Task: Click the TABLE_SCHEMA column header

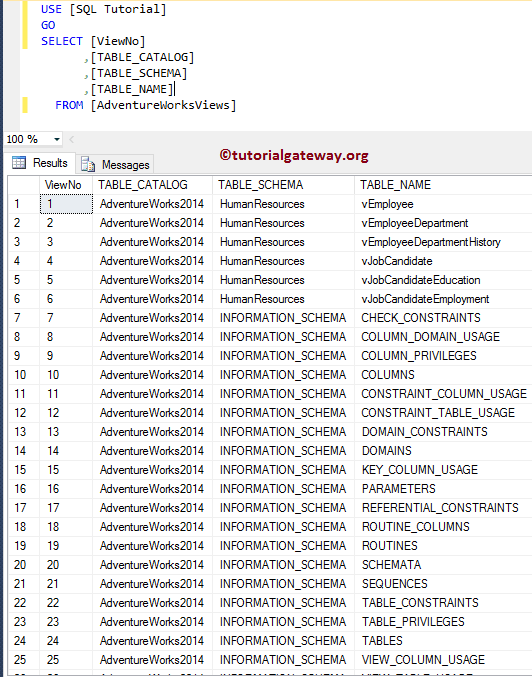Action: point(283,185)
